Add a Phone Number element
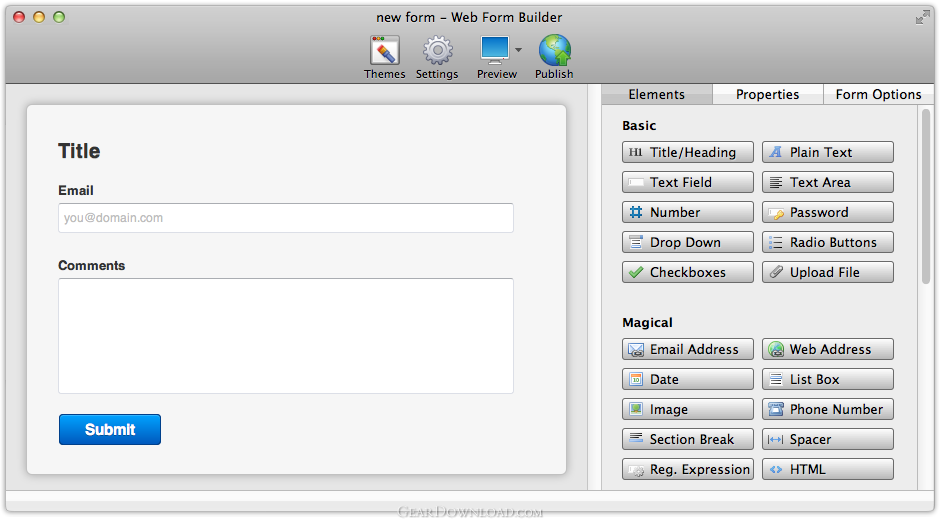Image resolution: width=940 pixels, height=520 pixels. coord(828,409)
